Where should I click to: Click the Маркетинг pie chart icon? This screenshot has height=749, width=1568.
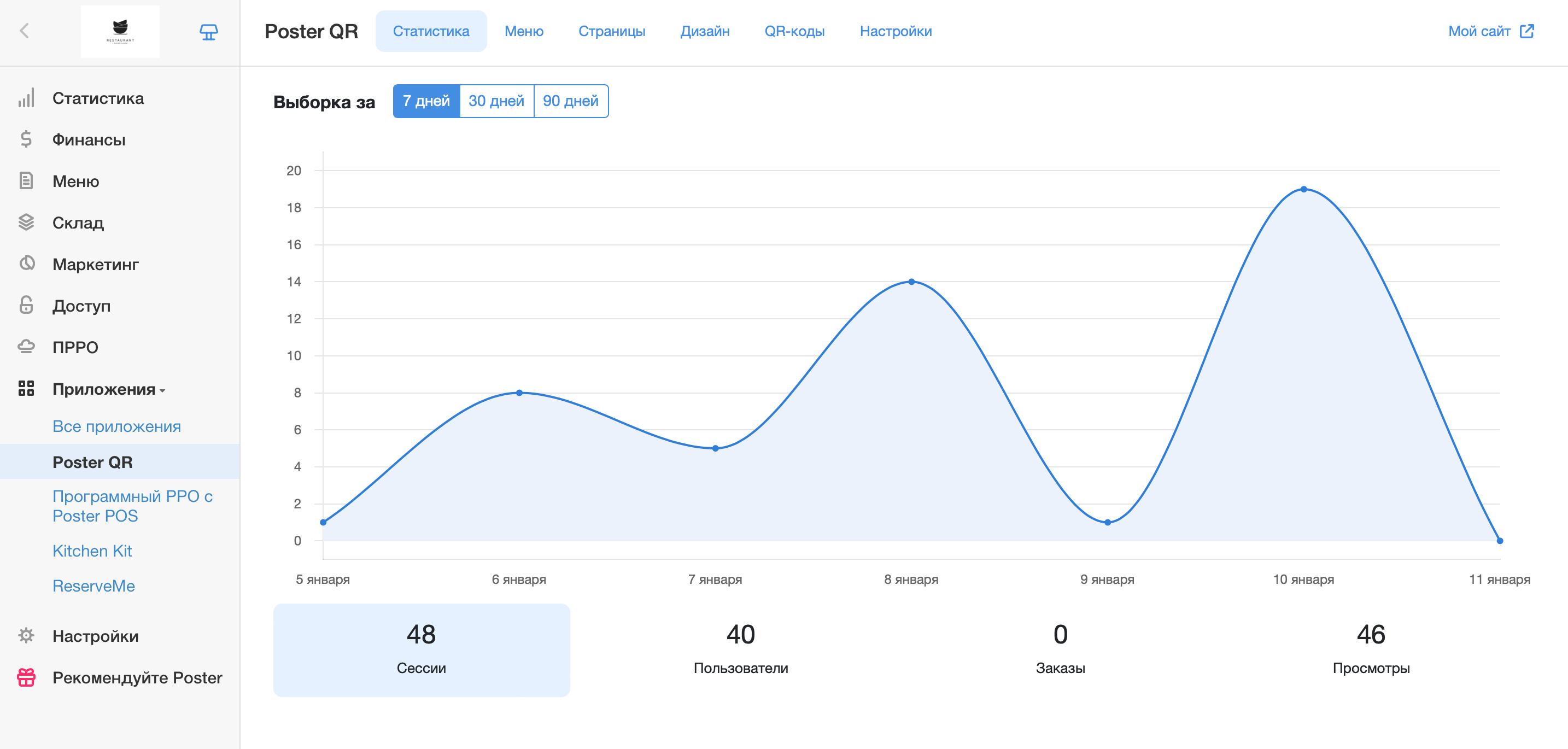(x=26, y=264)
